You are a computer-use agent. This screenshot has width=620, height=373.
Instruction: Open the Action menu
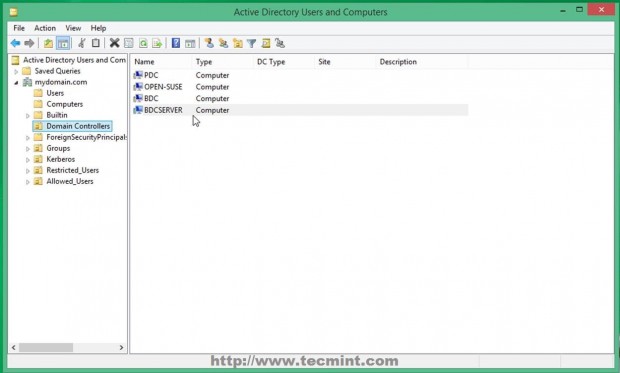tap(45, 28)
